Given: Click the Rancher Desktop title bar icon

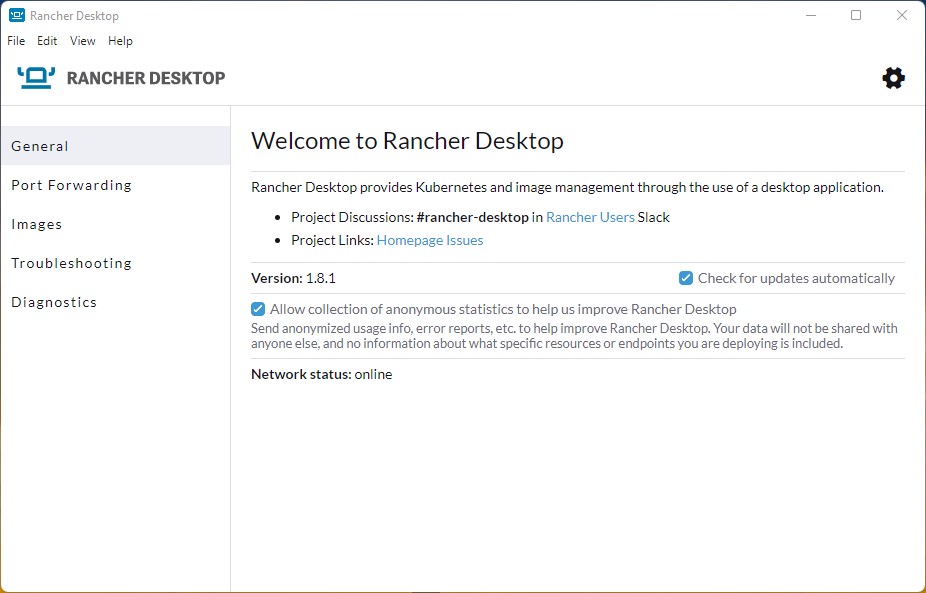Looking at the screenshot, I should point(17,15).
